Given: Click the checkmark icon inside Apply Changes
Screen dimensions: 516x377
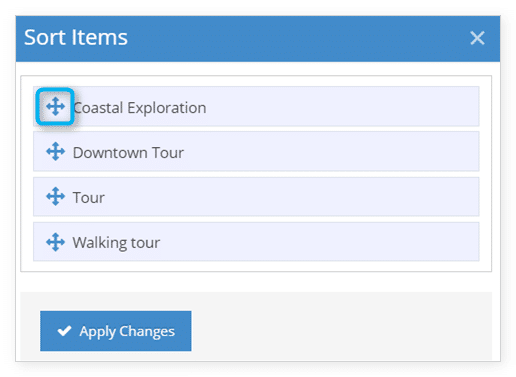Looking at the screenshot, I should (x=64, y=331).
